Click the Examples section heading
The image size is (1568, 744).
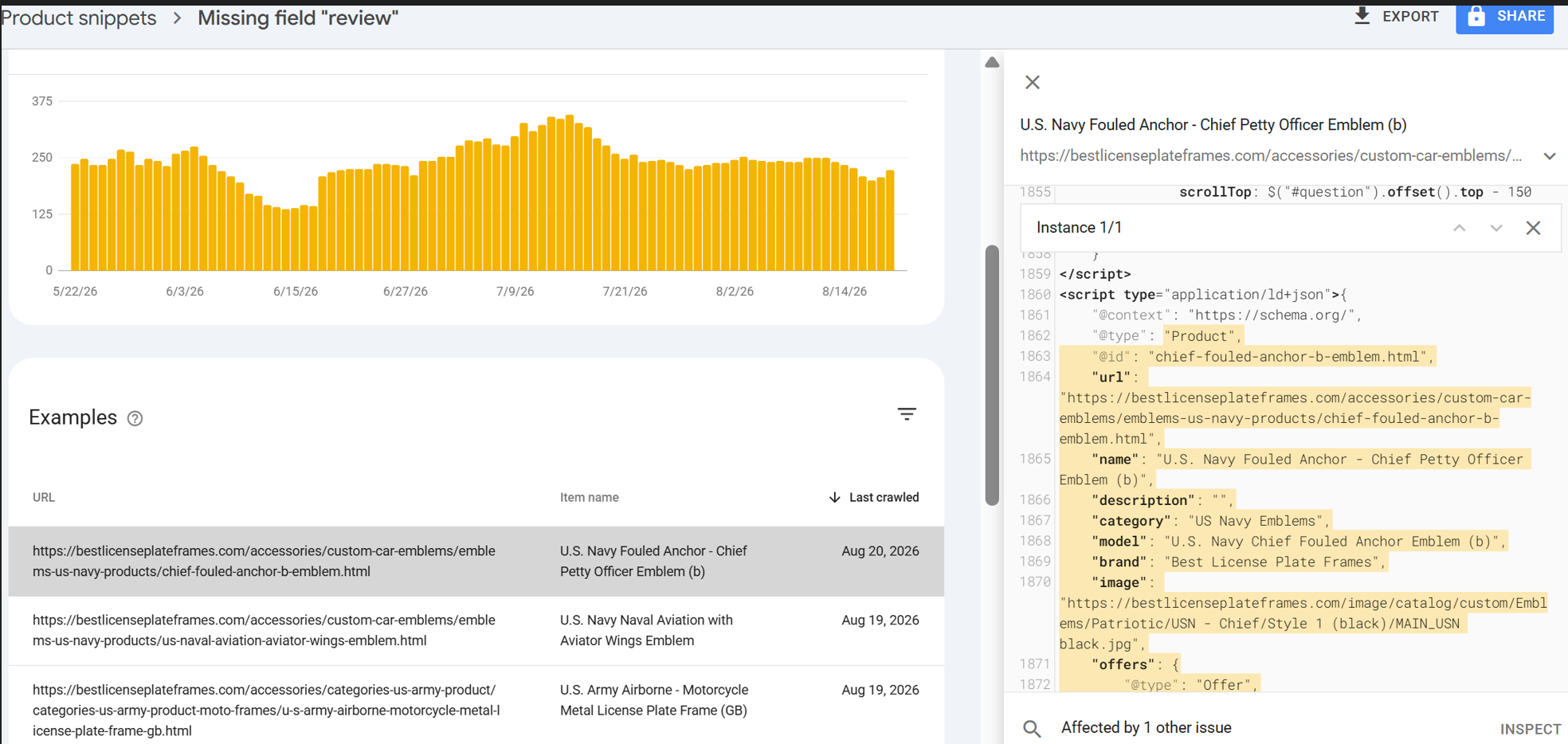(x=73, y=417)
